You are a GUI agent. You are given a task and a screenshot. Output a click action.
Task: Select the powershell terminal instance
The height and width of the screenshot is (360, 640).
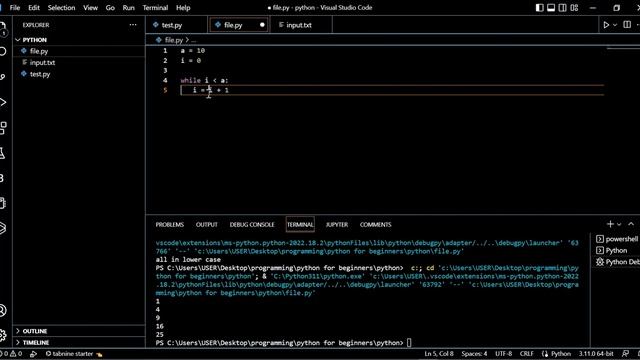point(617,239)
